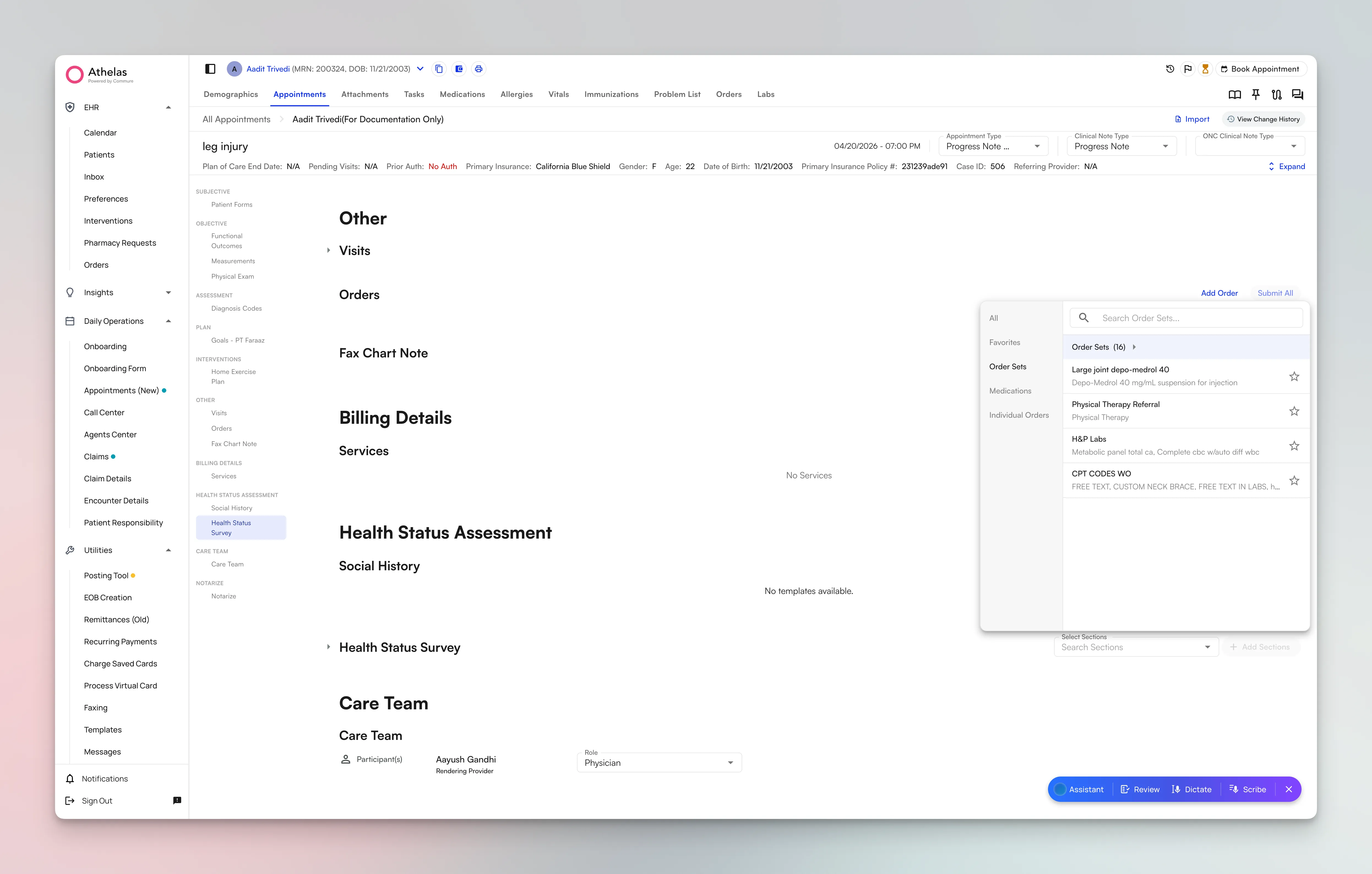Click the patient avatar A icon
Viewport: 1372px width, 874px height.
234,69
